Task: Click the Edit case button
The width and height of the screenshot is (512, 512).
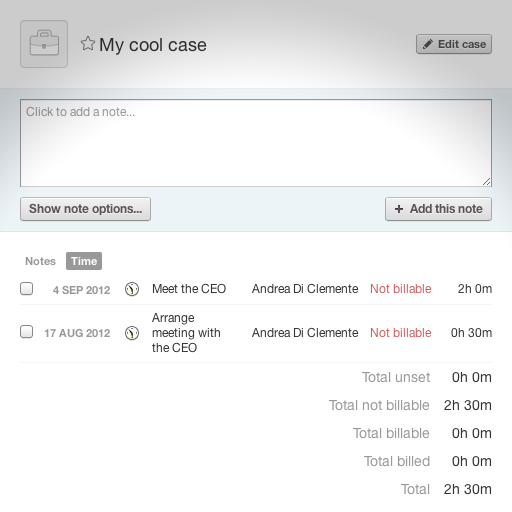Action: 454,44
